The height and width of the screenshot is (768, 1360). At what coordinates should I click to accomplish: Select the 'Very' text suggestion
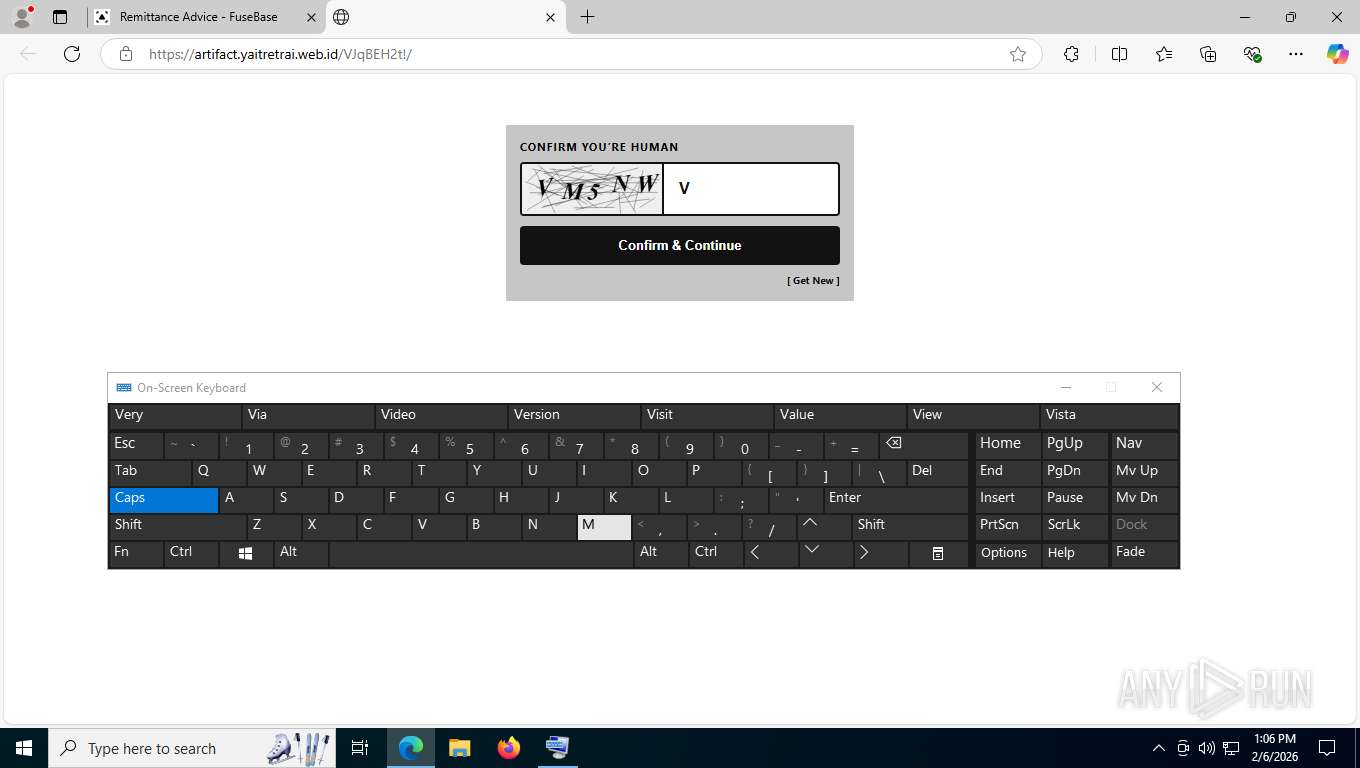(175, 415)
